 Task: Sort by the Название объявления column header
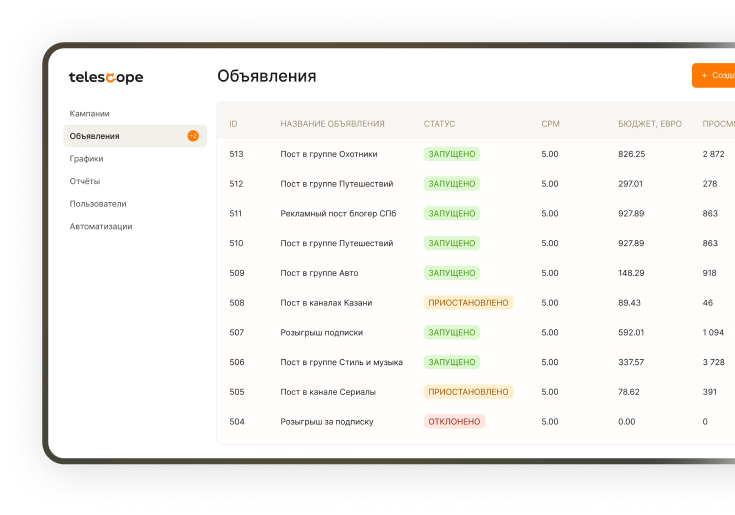[x=332, y=124]
